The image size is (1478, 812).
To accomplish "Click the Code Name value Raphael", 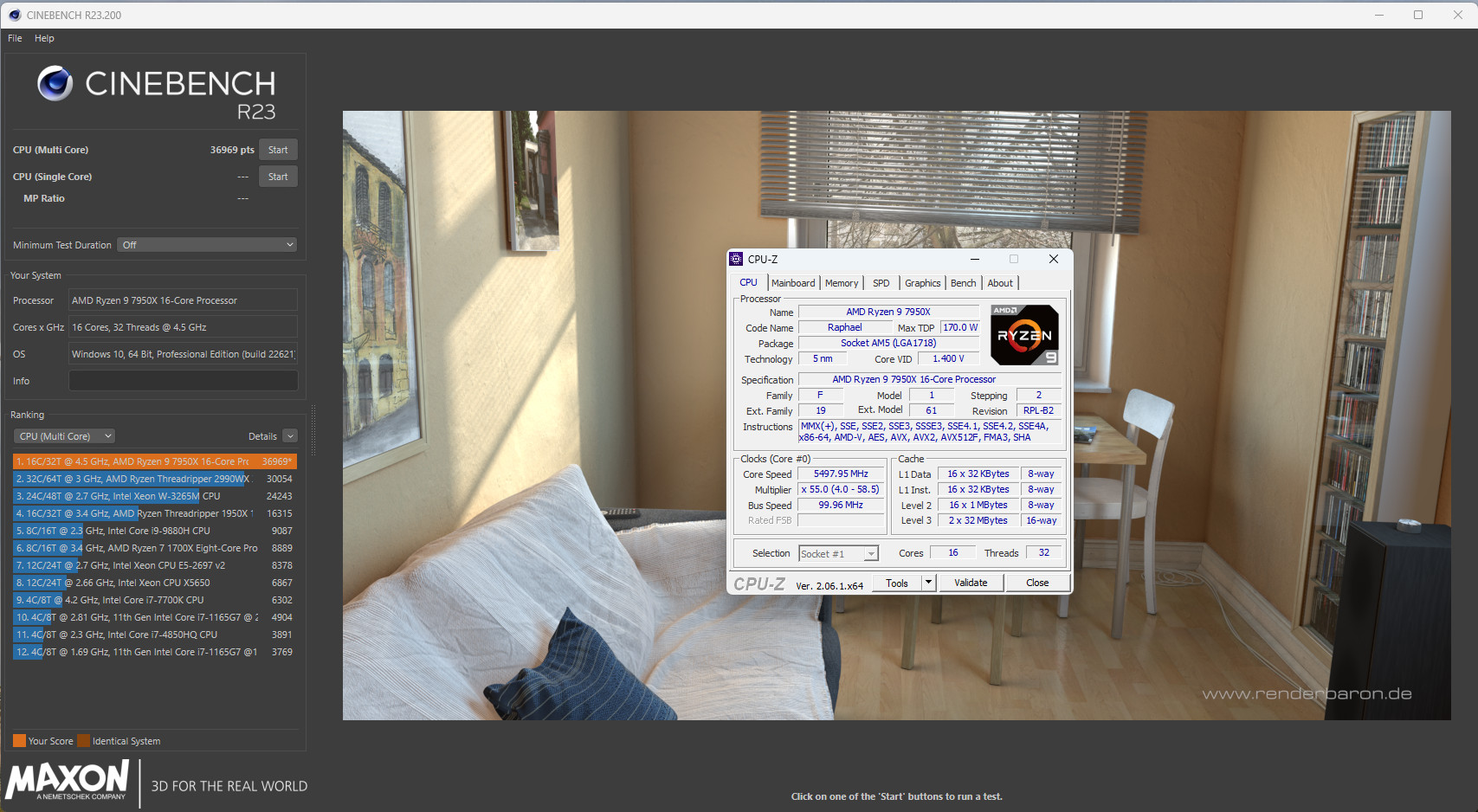I will click(x=844, y=327).
